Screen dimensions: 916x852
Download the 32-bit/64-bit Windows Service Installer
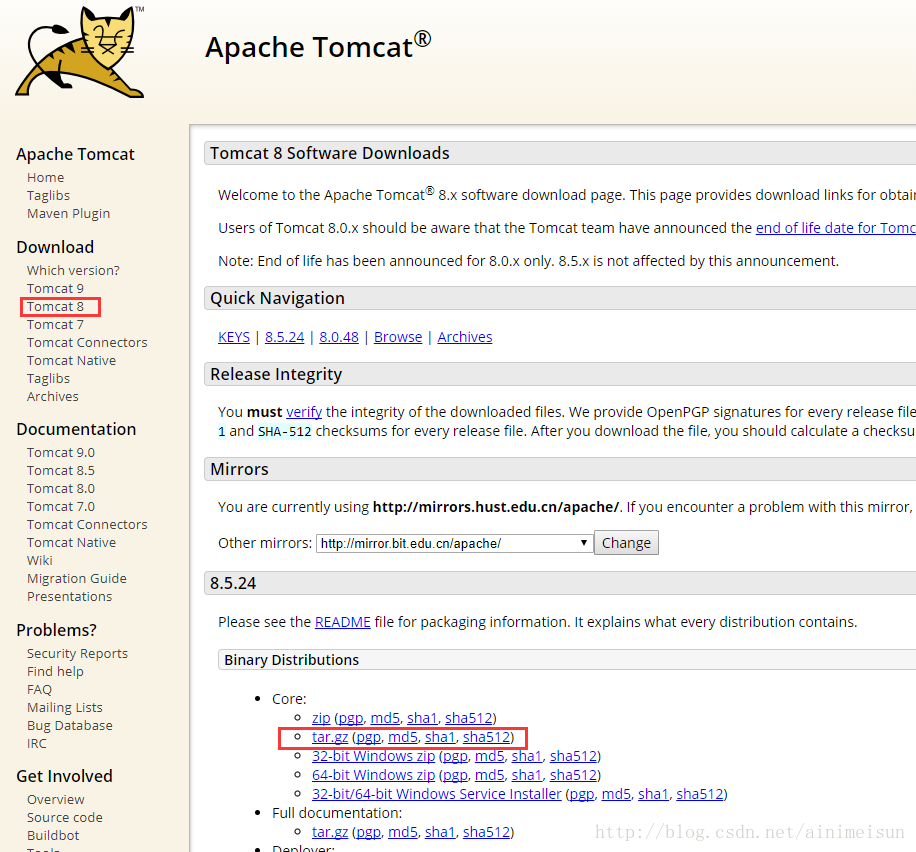[436, 794]
